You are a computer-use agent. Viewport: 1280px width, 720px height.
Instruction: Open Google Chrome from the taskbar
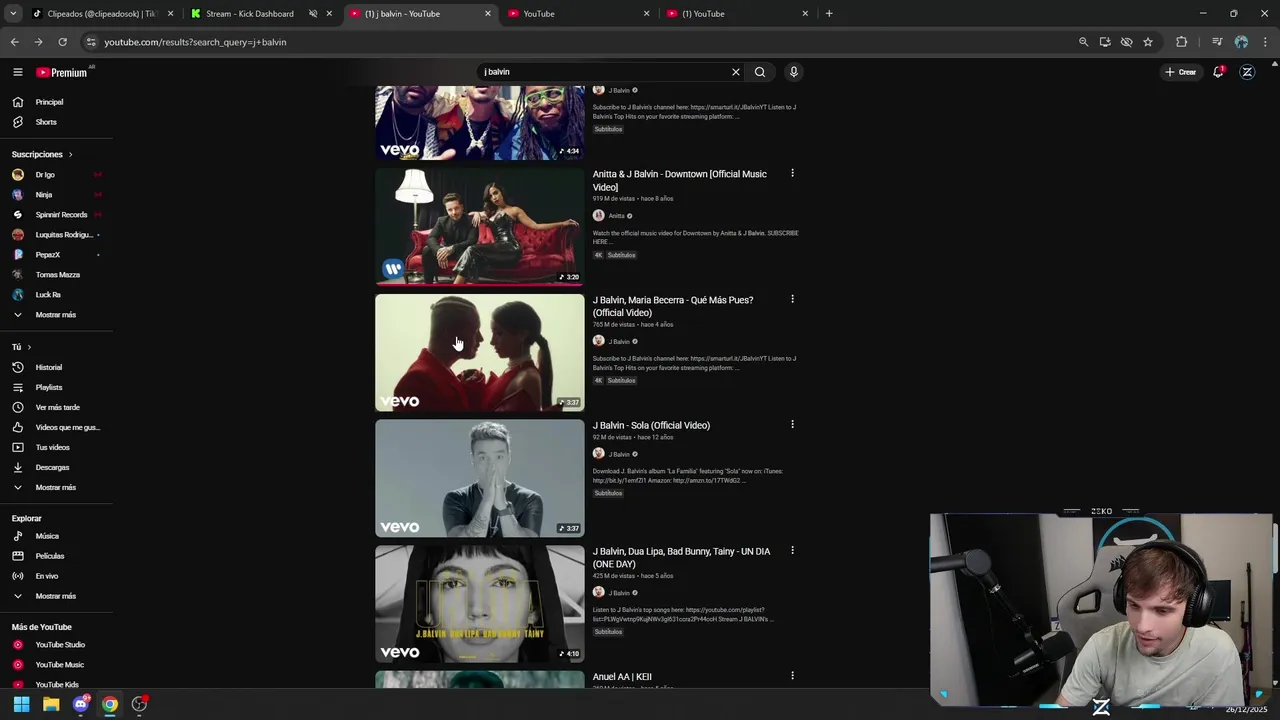pos(110,704)
